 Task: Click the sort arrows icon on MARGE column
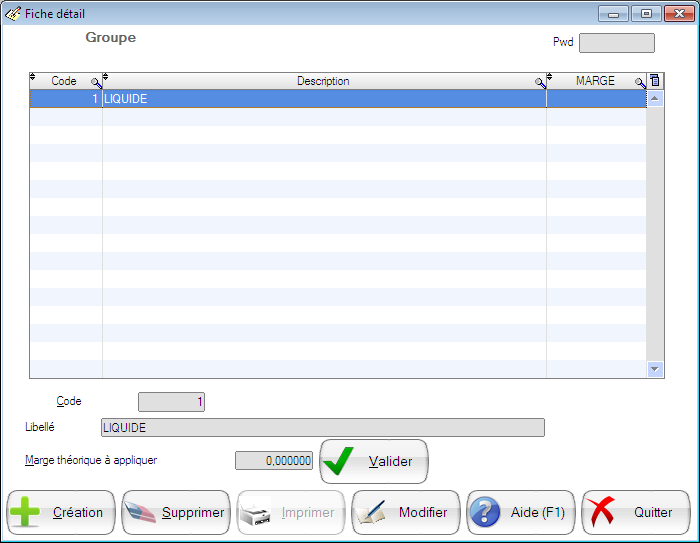pyautogui.click(x=550, y=78)
